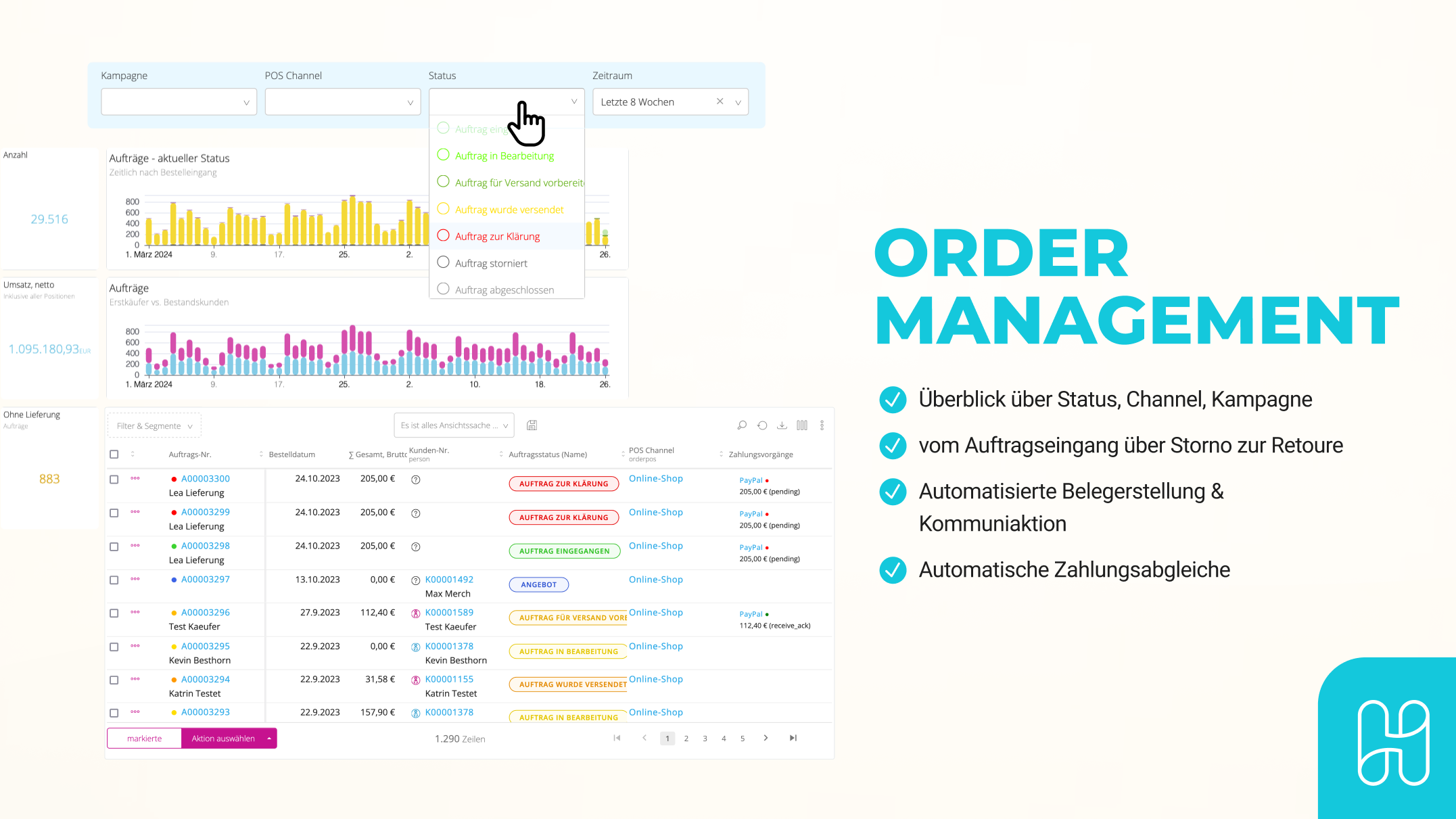
Task: Tick the select-all checkbox in table header
Action: coord(114,454)
